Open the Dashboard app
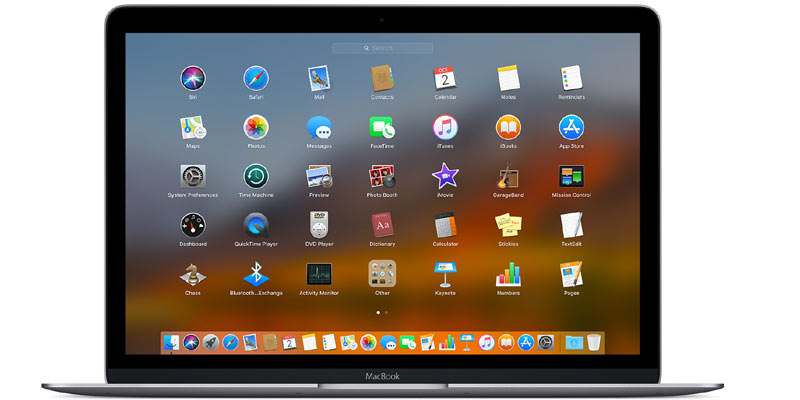 [193, 225]
